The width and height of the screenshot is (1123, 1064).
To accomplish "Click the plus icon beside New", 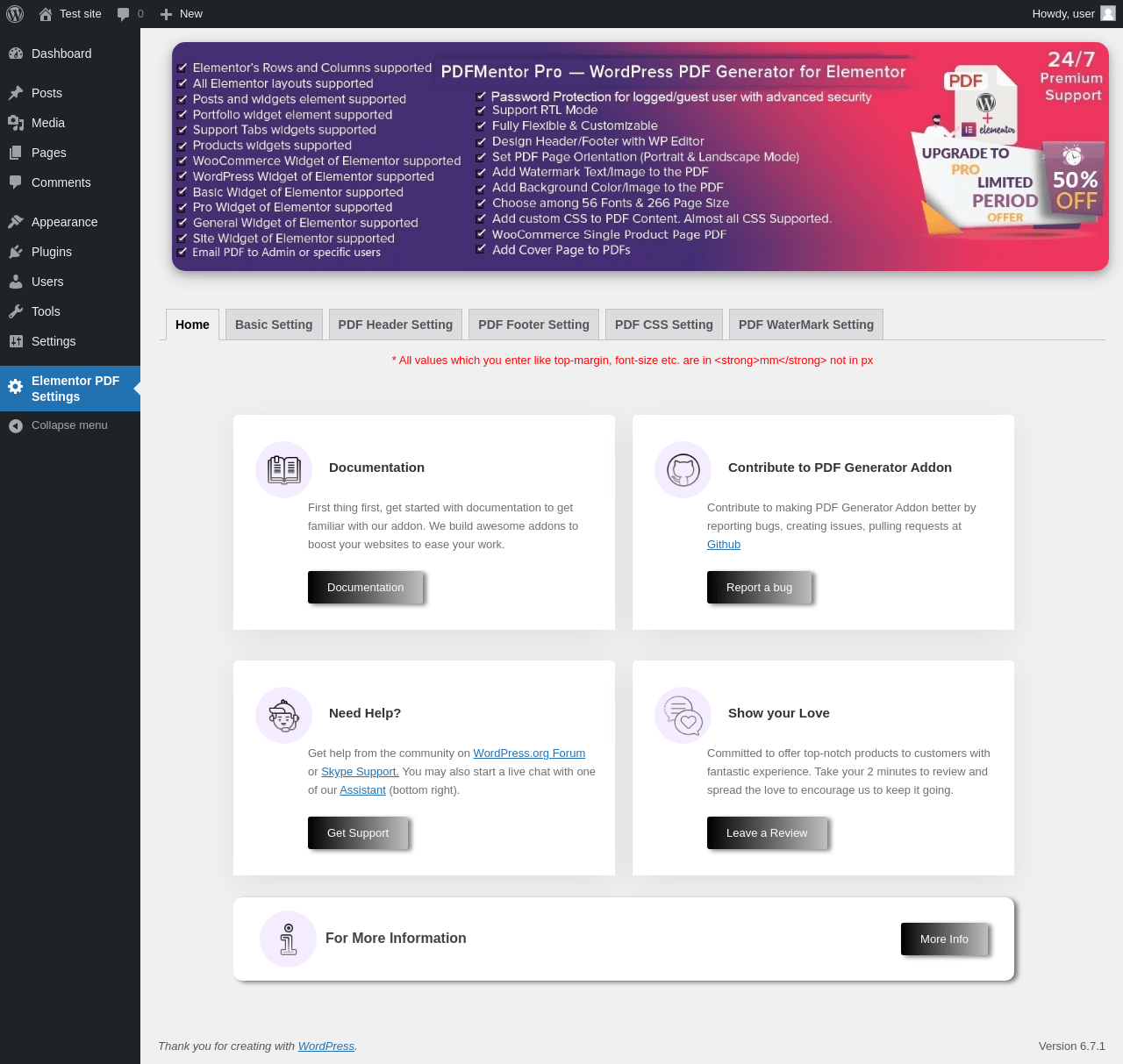I will point(166,14).
